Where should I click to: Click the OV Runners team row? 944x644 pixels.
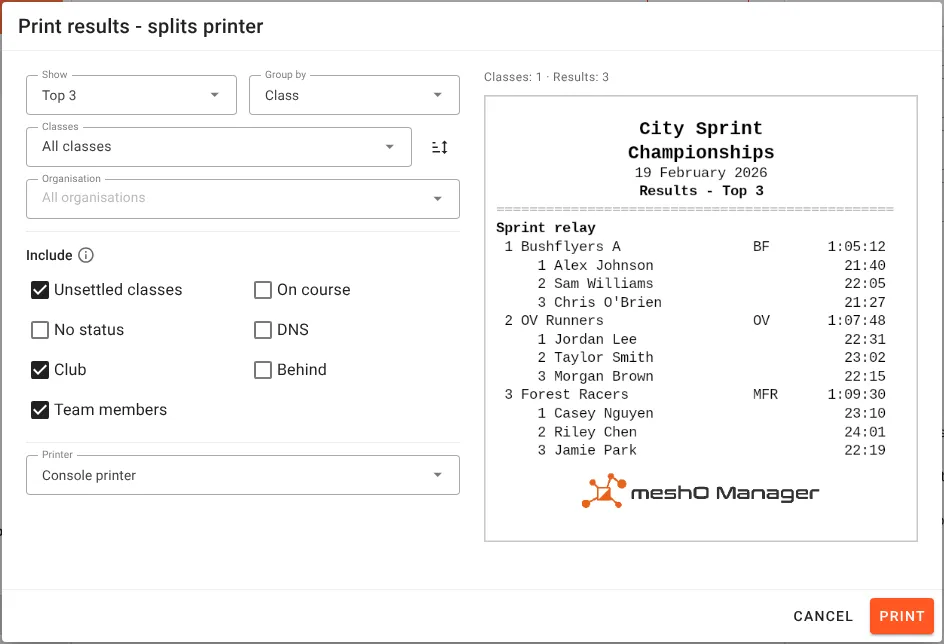tap(695, 320)
